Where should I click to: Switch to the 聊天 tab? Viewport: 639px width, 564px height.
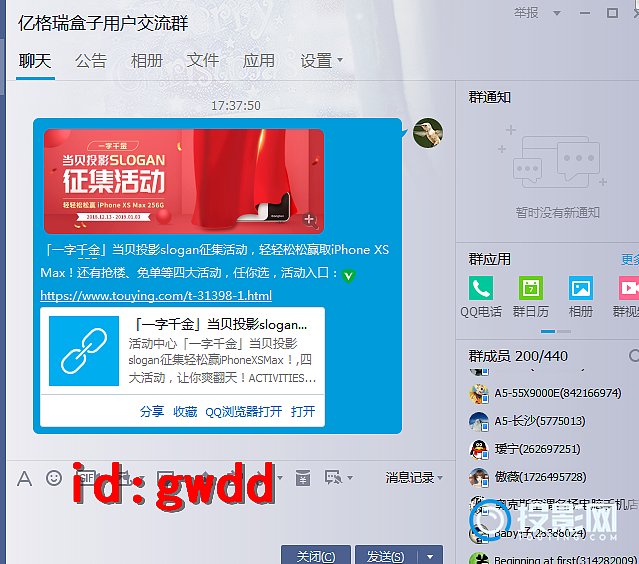[35, 61]
